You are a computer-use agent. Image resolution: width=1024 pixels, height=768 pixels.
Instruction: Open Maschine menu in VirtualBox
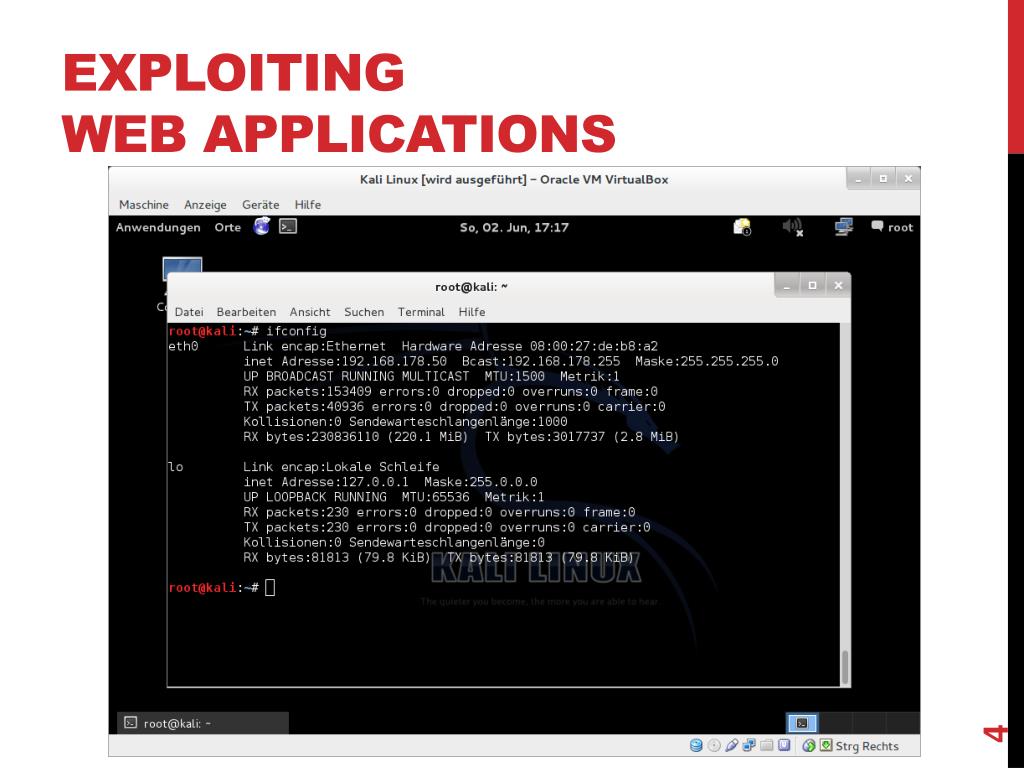click(x=144, y=204)
